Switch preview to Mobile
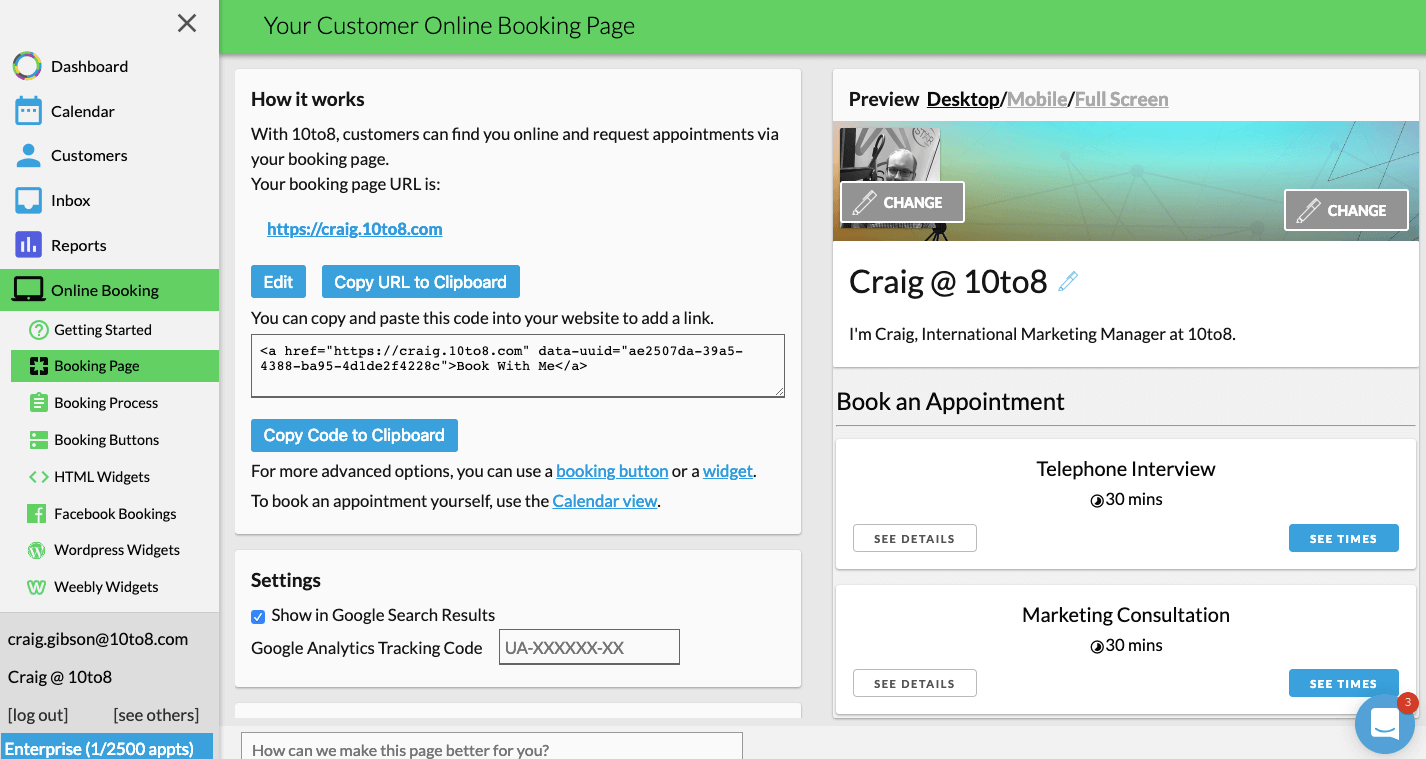 [x=1036, y=99]
